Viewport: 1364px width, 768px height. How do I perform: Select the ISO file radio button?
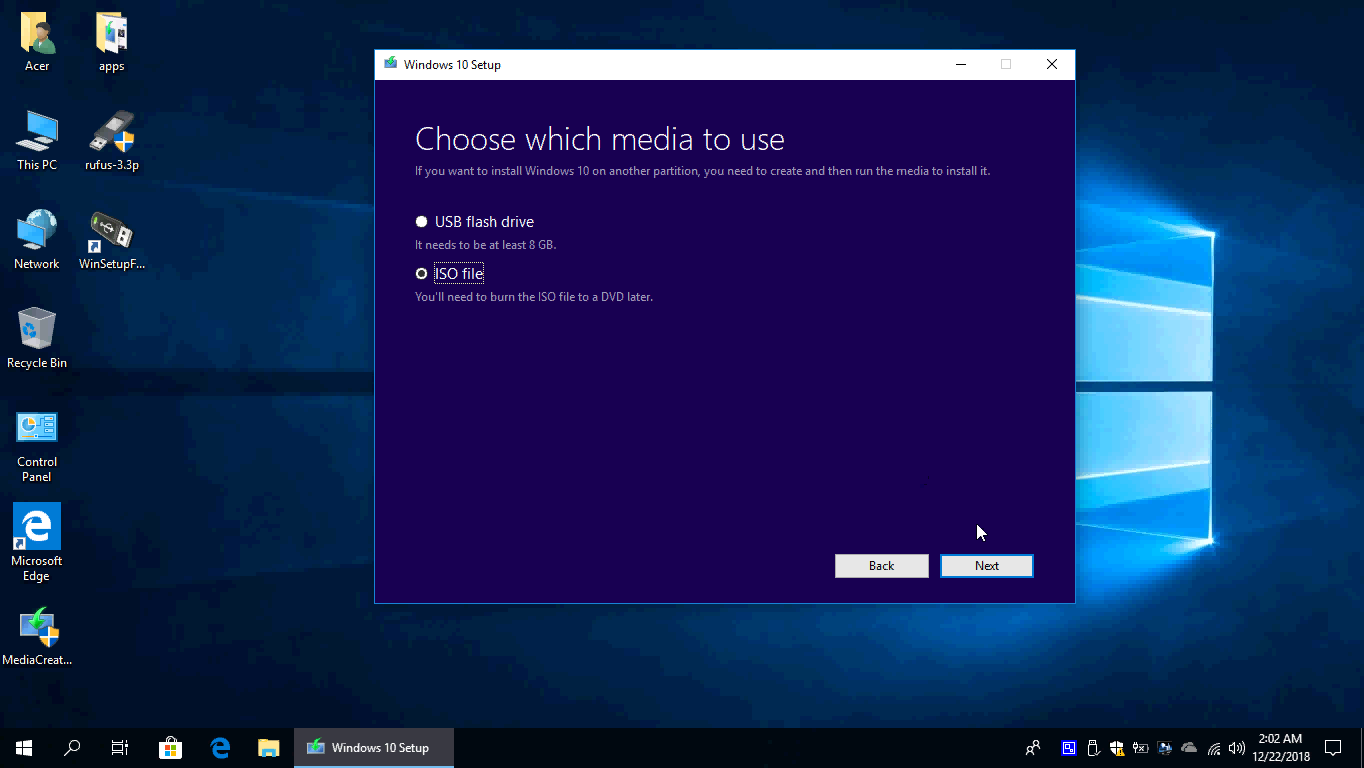point(421,273)
